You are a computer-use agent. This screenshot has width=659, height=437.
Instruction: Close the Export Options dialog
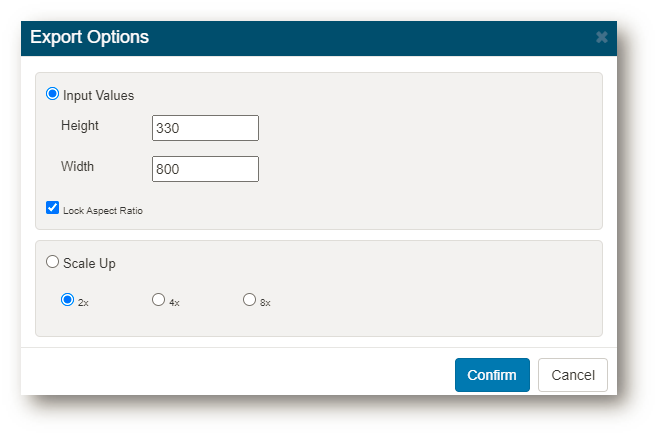pos(601,37)
